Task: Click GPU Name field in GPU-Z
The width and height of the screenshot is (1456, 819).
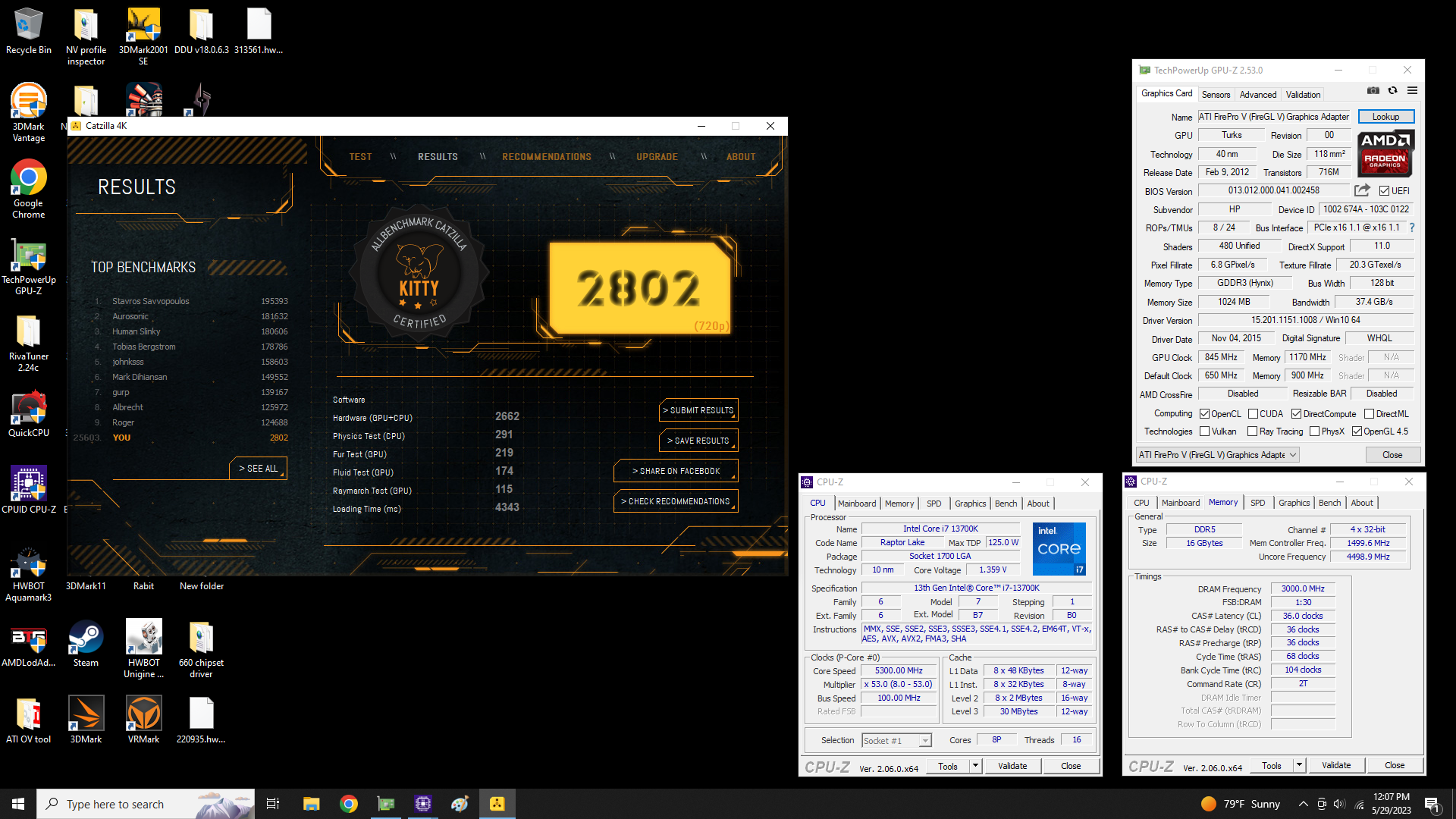Action: click(1274, 117)
